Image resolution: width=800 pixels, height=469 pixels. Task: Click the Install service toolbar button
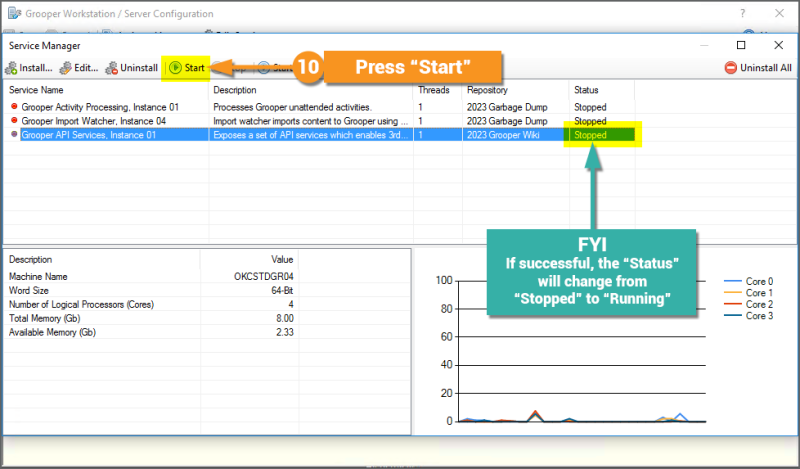pos(29,68)
